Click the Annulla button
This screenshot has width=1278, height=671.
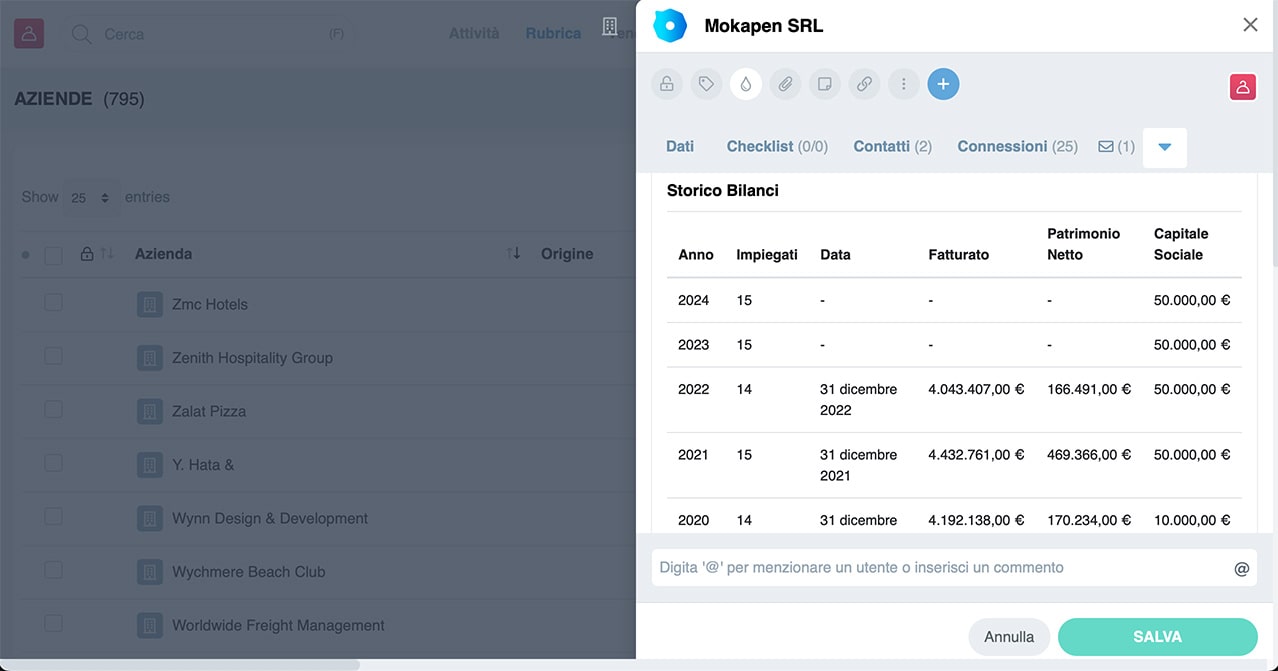[1008, 636]
